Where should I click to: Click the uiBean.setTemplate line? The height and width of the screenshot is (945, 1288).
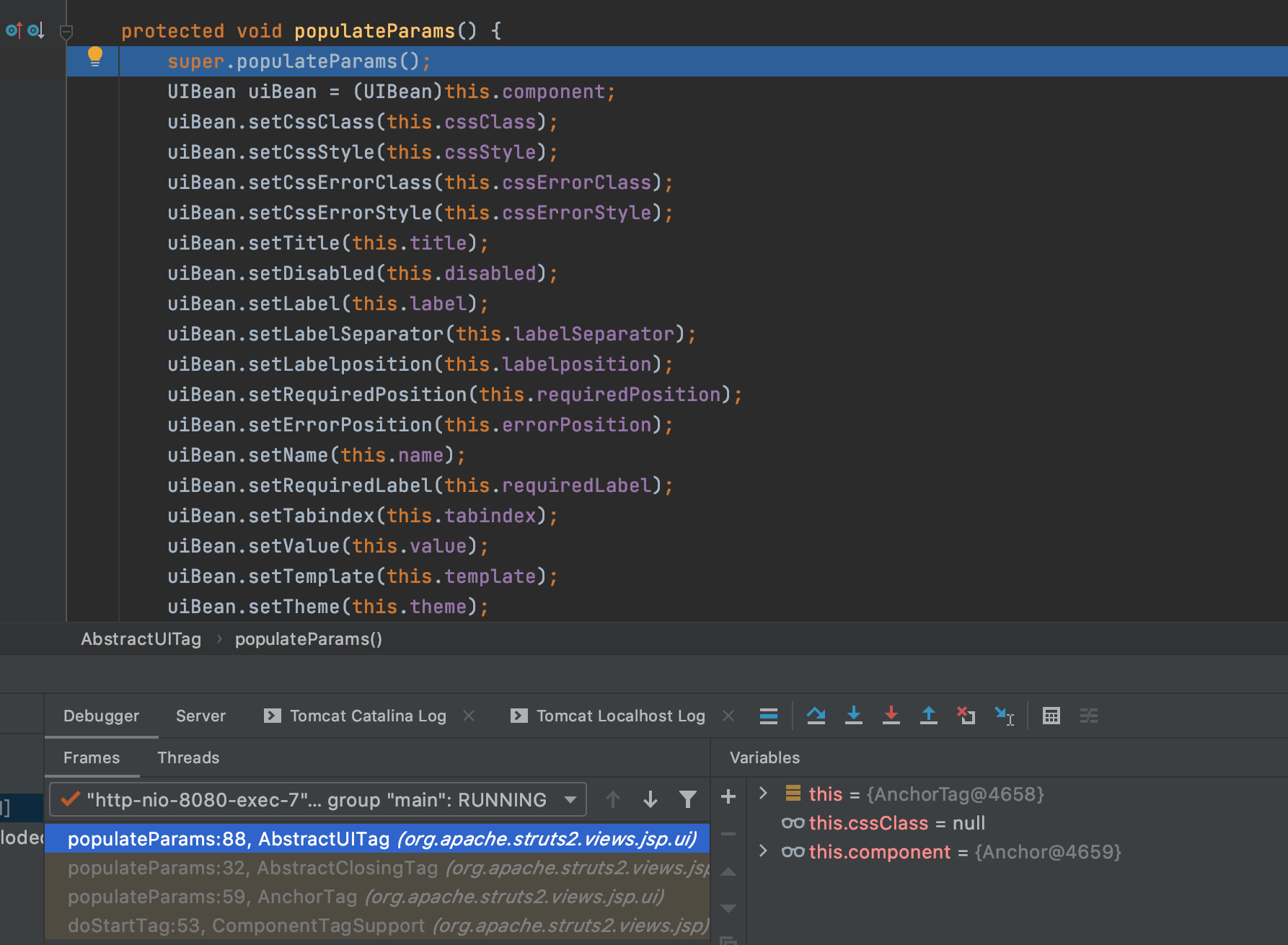363,576
